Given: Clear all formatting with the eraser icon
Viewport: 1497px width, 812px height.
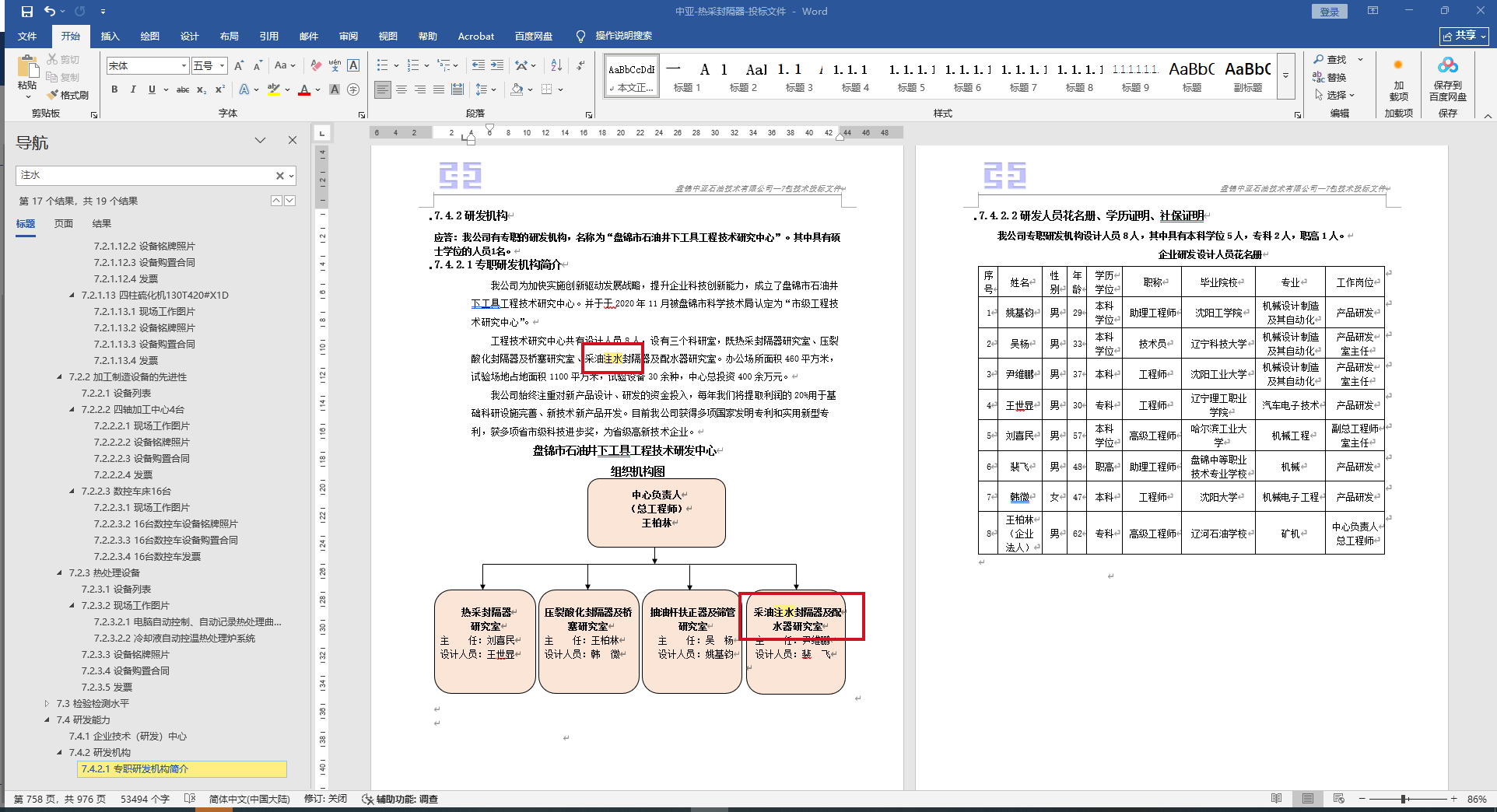Looking at the screenshot, I should (x=316, y=66).
